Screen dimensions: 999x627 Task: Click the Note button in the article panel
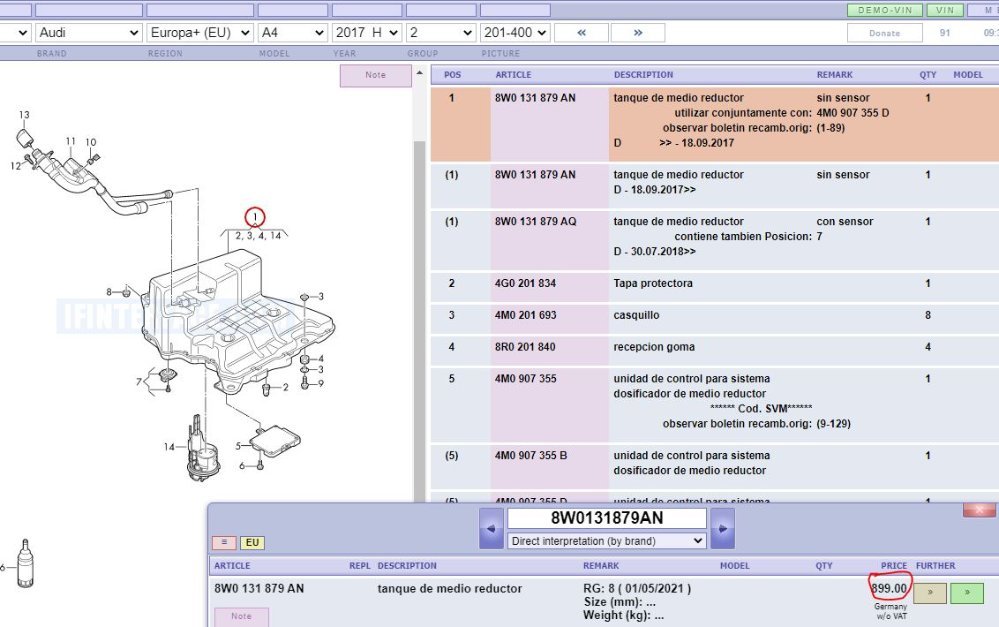click(241, 616)
